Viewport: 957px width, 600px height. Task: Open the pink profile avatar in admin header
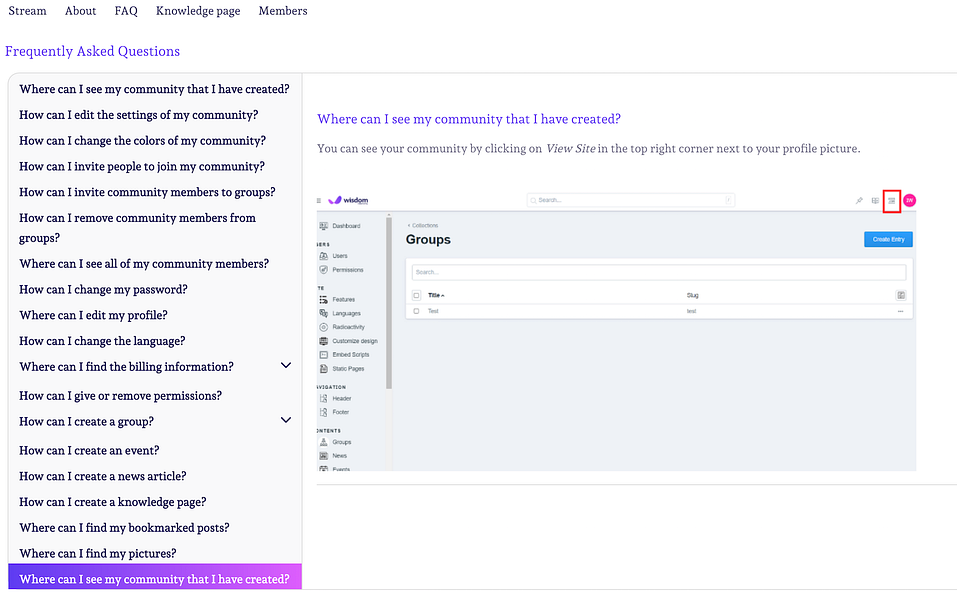(x=909, y=200)
